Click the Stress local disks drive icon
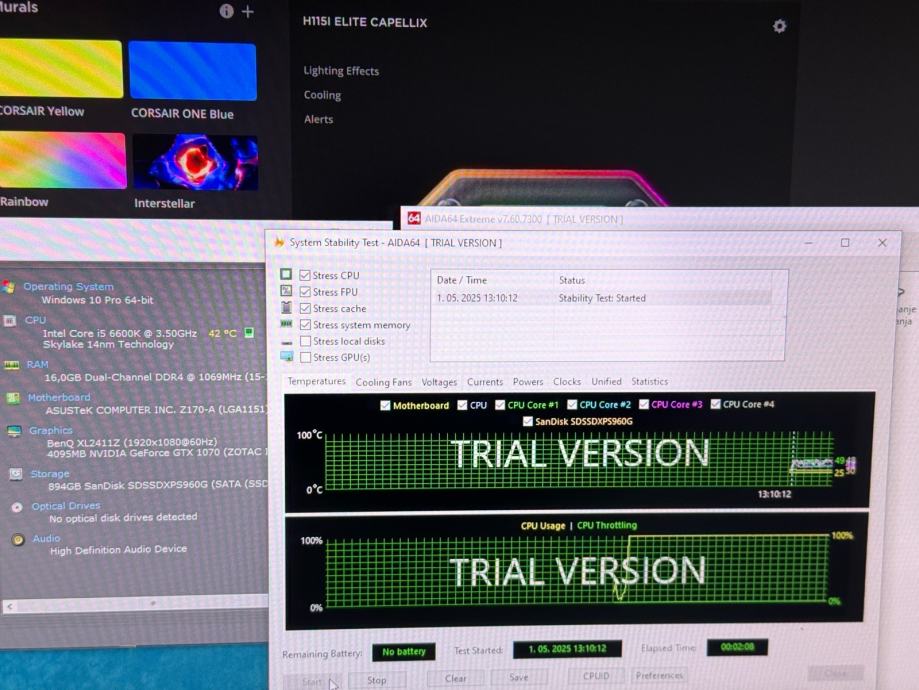The image size is (919, 690). (x=287, y=342)
